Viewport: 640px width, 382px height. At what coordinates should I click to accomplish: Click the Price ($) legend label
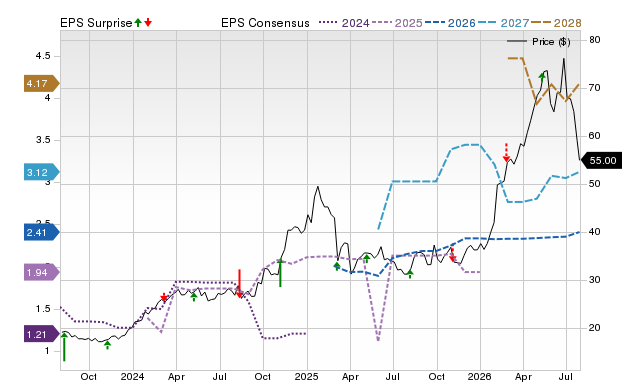(x=551, y=42)
